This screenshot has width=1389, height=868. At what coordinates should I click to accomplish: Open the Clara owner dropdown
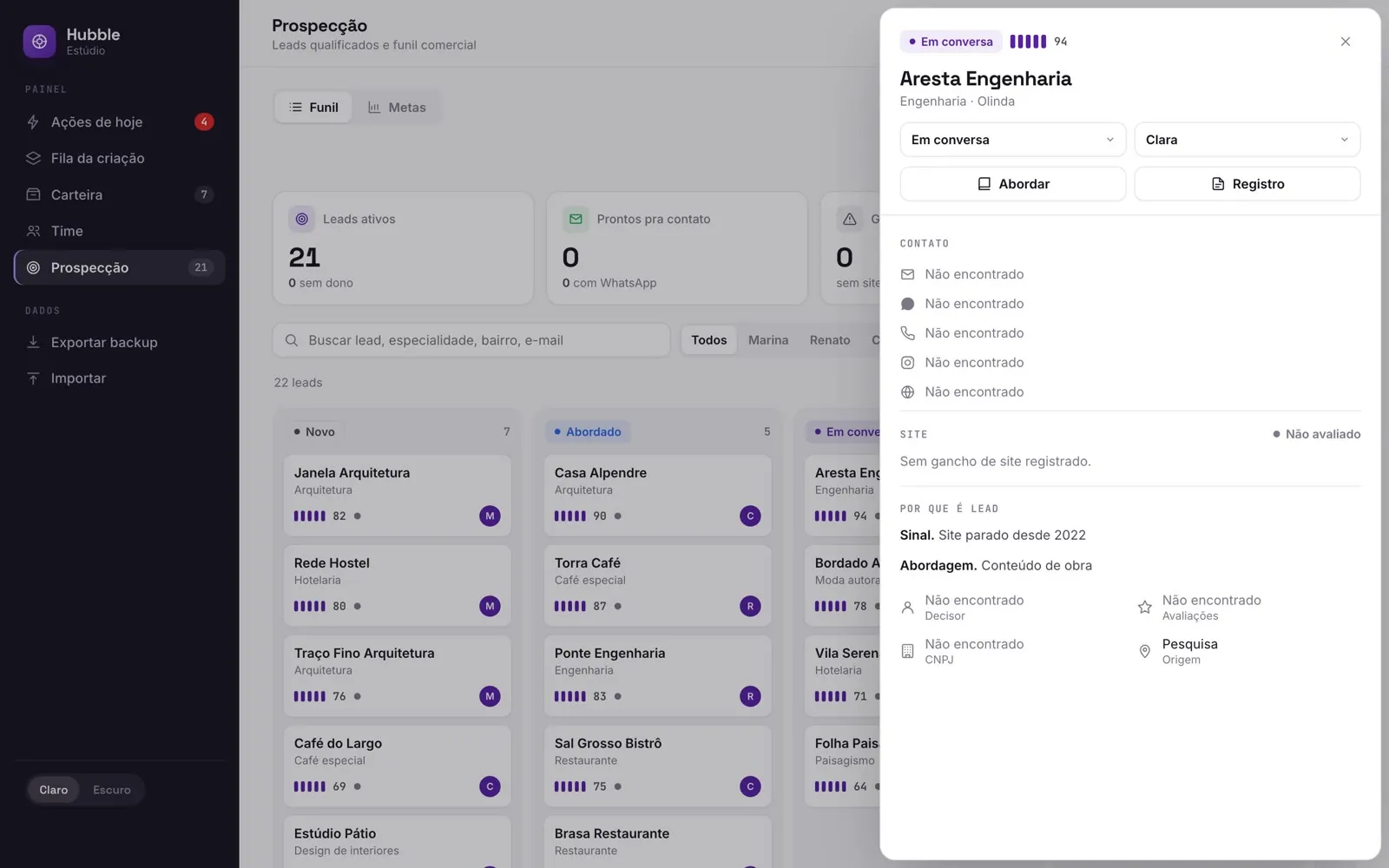pyautogui.click(x=1247, y=140)
